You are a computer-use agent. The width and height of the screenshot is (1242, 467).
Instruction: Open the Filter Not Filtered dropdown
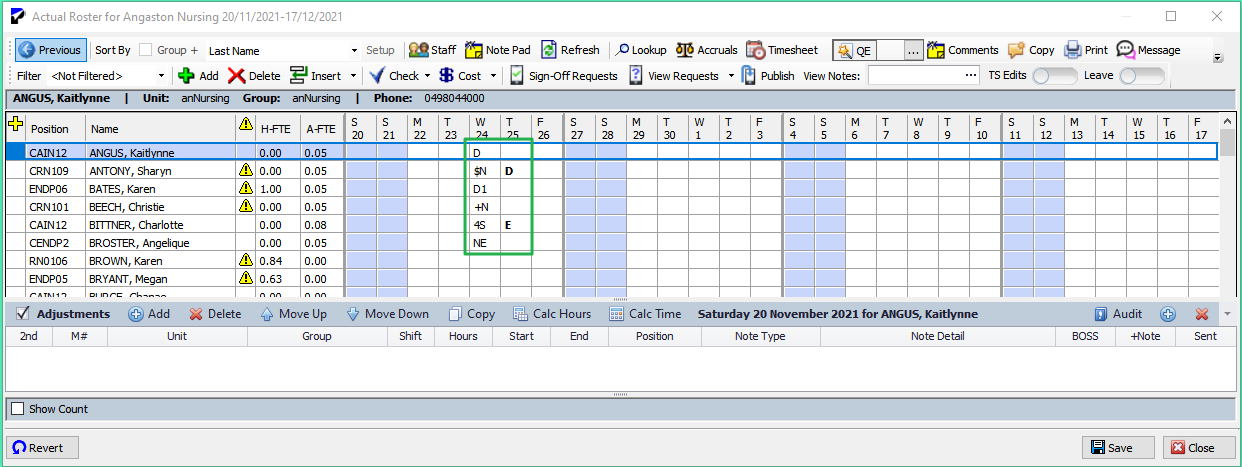(161, 76)
